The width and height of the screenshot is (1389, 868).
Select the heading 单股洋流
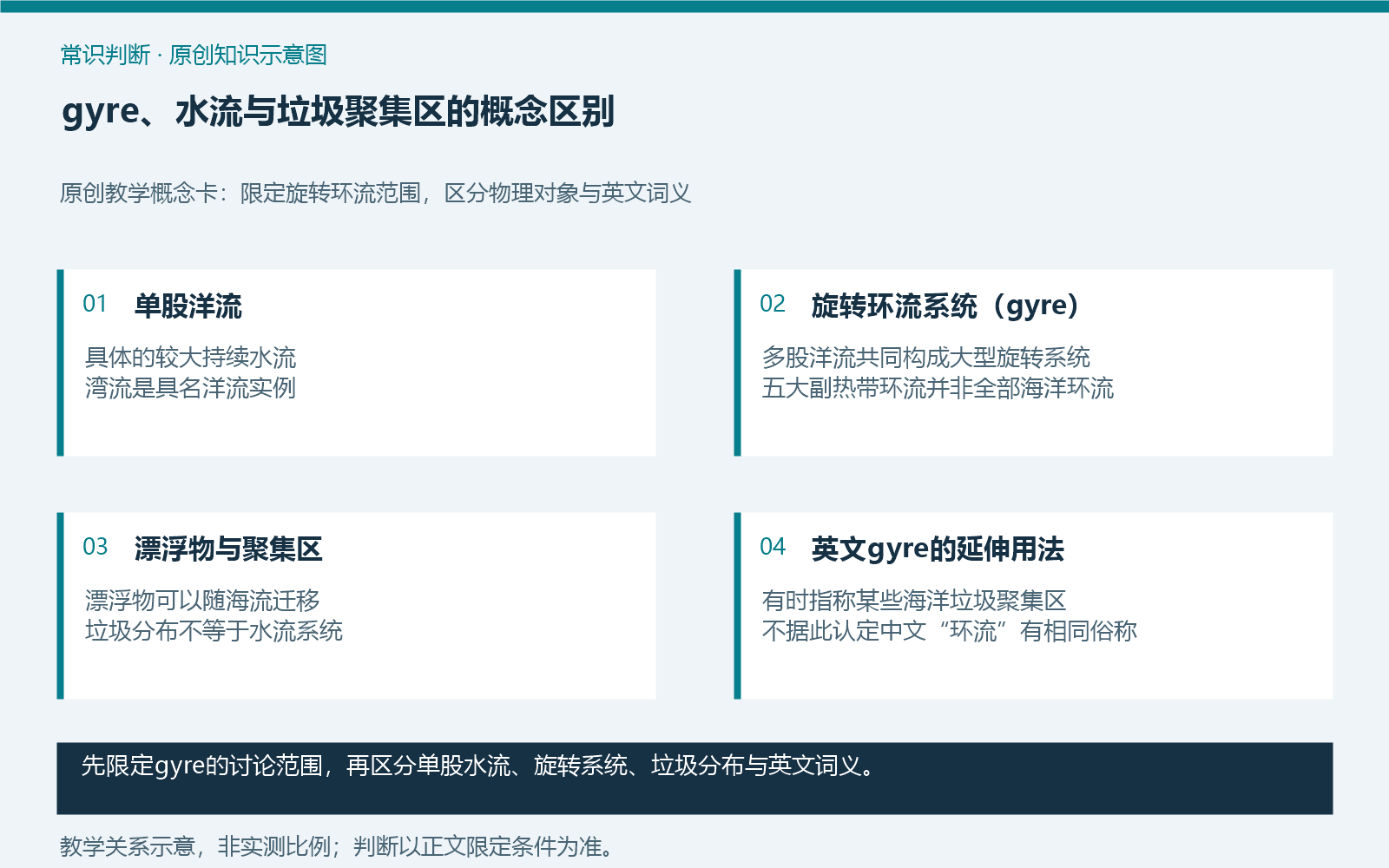pyautogui.click(x=188, y=306)
